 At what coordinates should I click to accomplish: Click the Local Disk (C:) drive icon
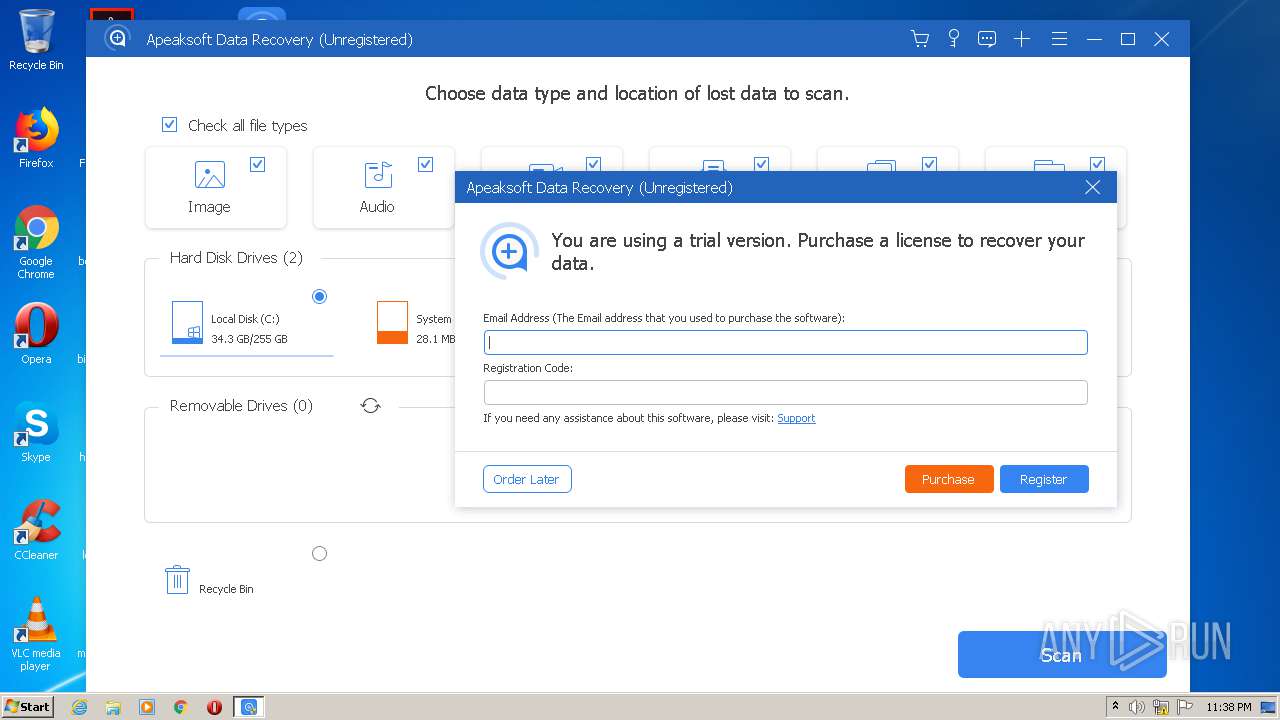point(187,322)
